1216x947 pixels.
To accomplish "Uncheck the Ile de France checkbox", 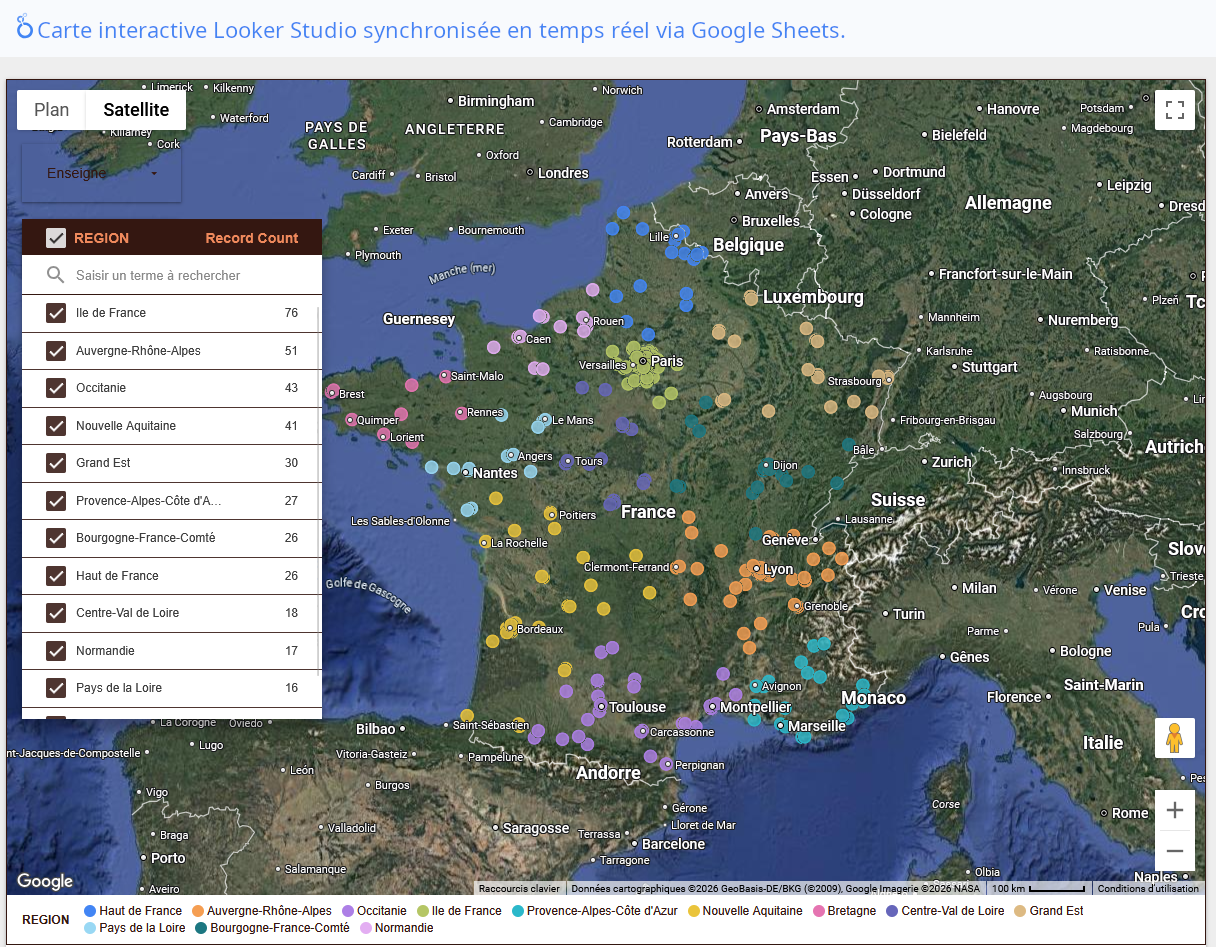I will [57, 313].
